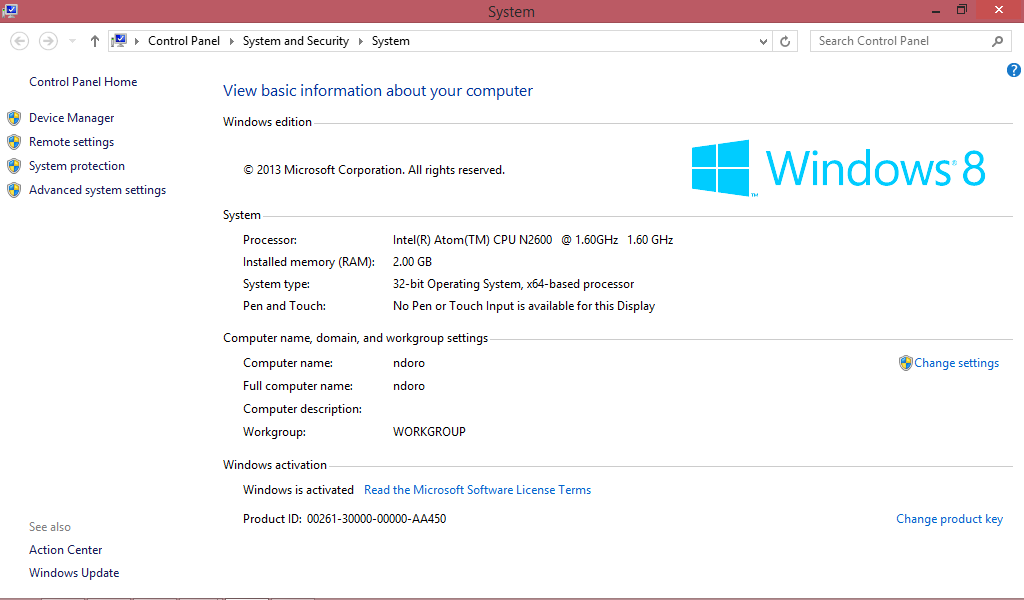Go up one level with Up arrow
Screen dimensions: 1024x600
[95, 41]
